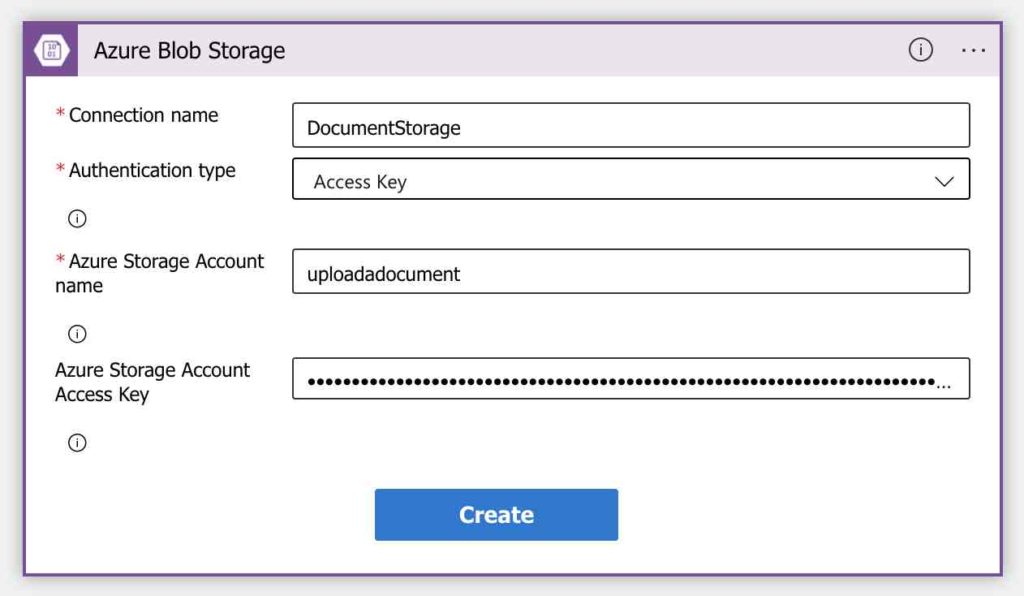Click into the Connection name field
Viewport: 1024px width, 596px height.
630,124
